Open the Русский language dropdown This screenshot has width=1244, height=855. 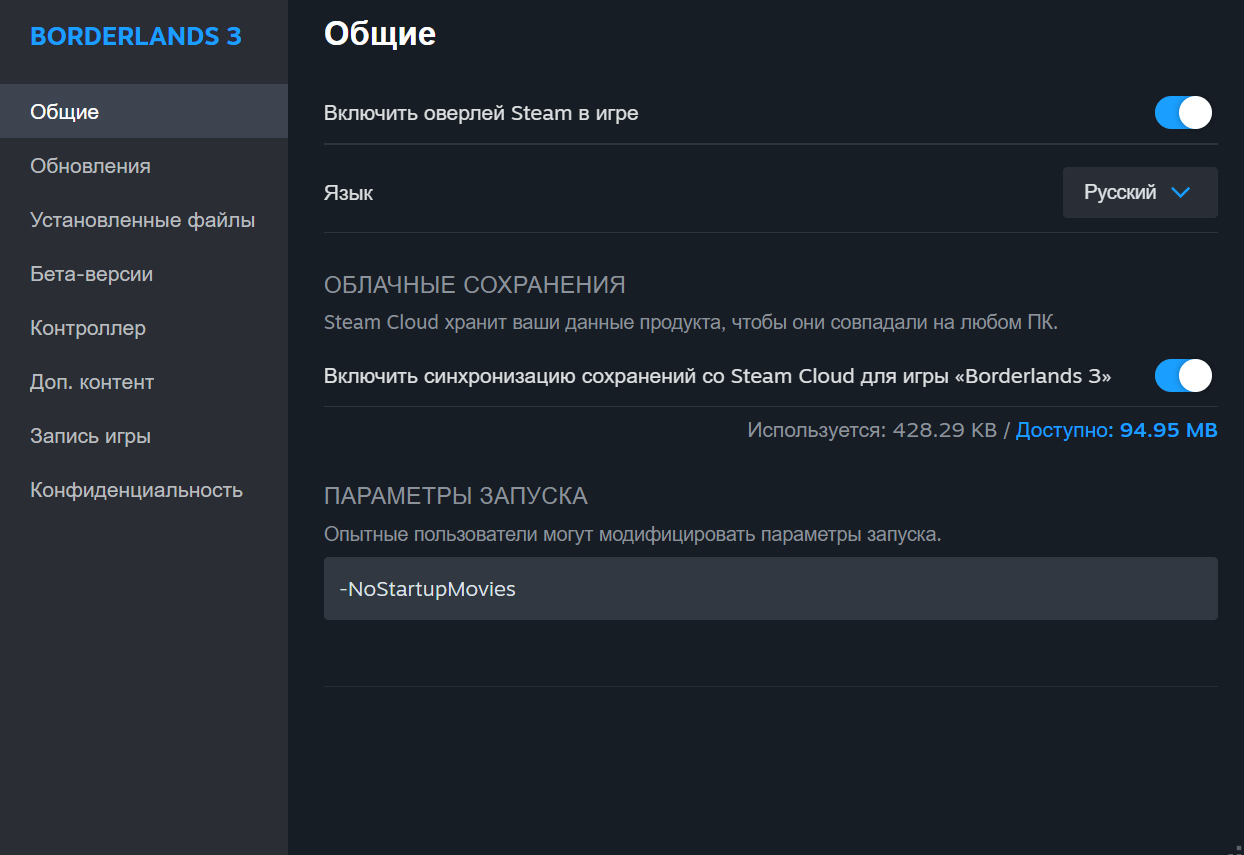[1140, 192]
